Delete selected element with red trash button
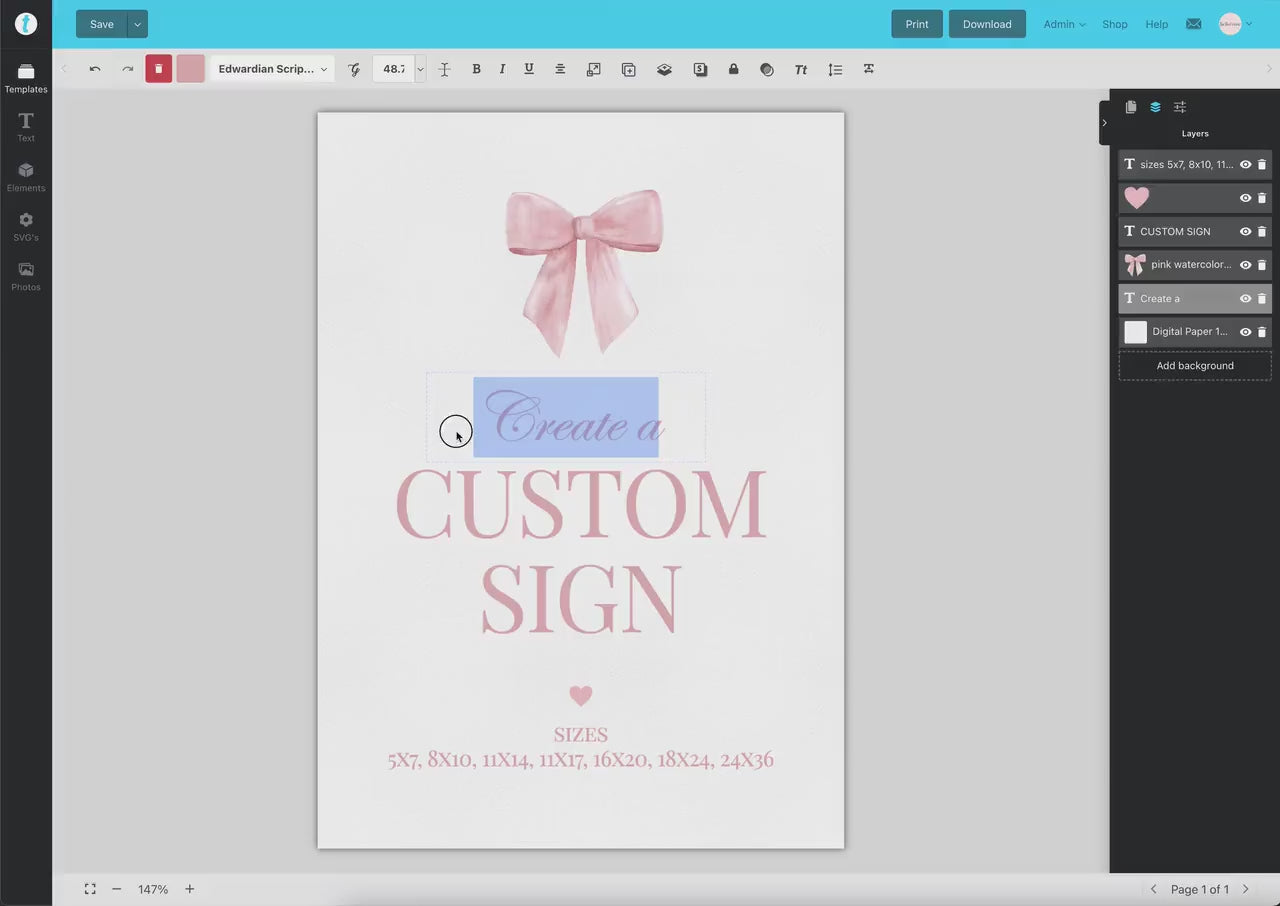The height and width of the screenshot is (906, 1280). [158, 69]
